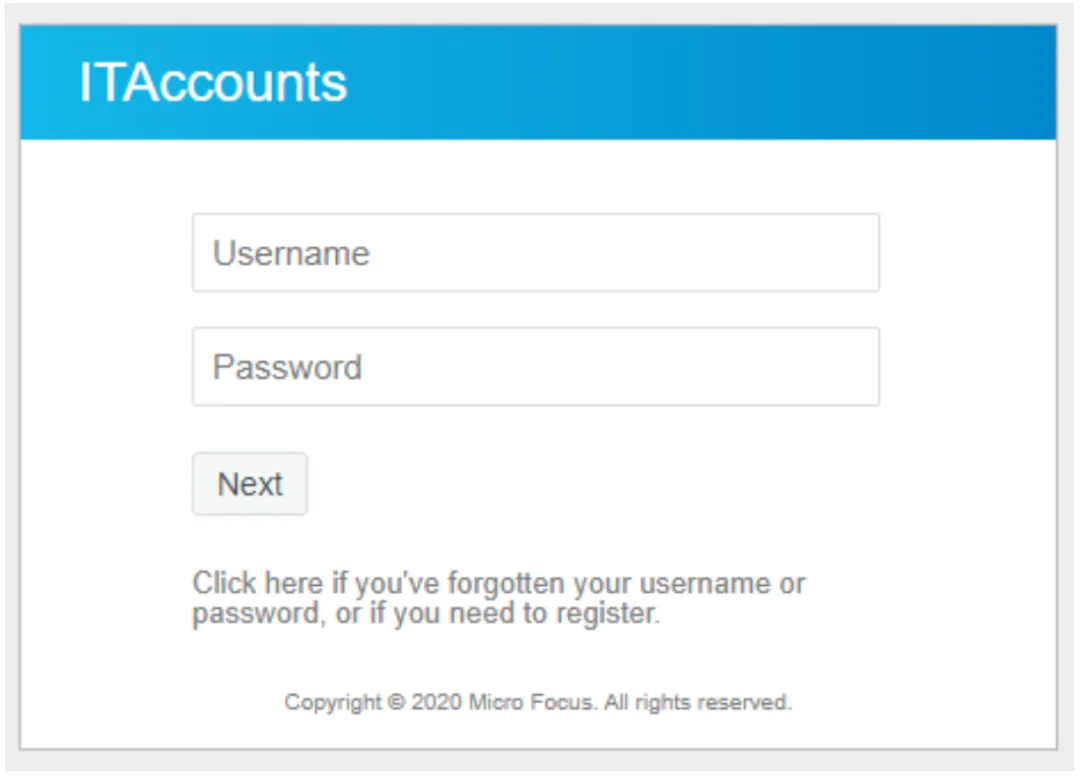Click 'All rights reserved' footer text

point(698,702)
